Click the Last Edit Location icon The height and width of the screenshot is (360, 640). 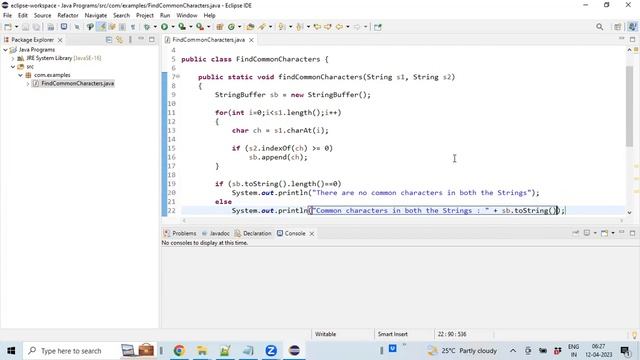pyautogui.click(x=317, y=27)
